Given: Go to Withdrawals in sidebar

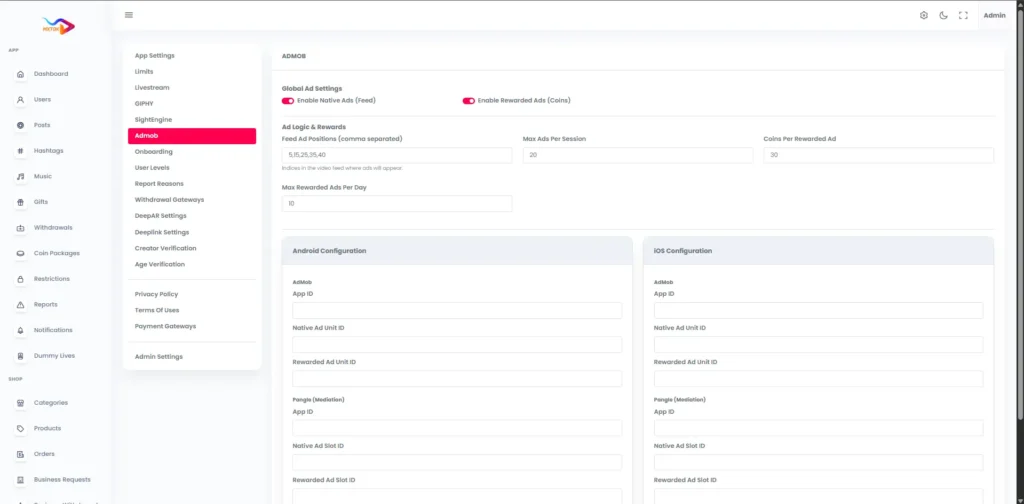Looking at the screenshot, I should tap(53, 228).
